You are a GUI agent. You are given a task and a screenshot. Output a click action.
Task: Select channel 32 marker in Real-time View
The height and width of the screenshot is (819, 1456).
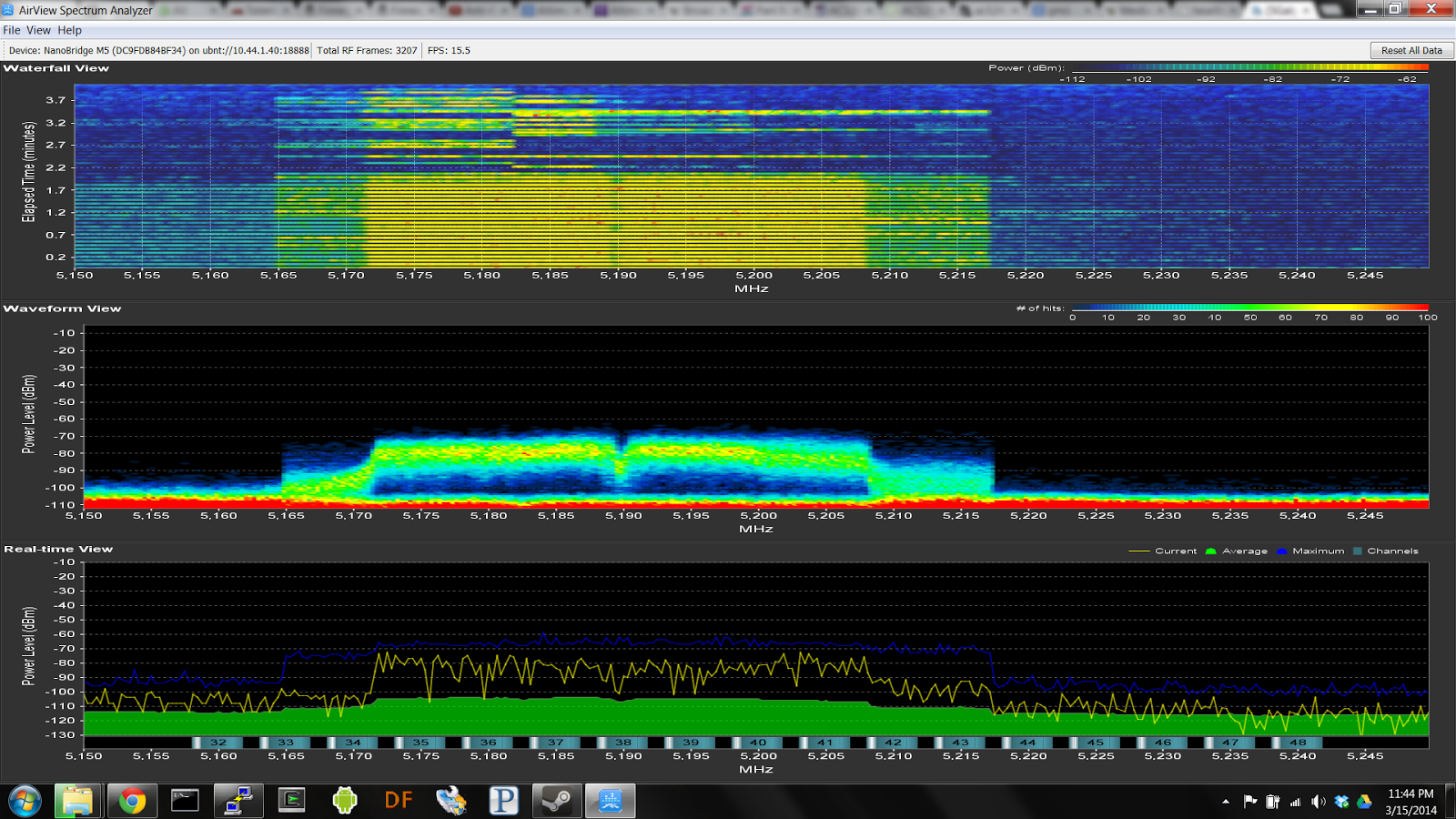218,743
